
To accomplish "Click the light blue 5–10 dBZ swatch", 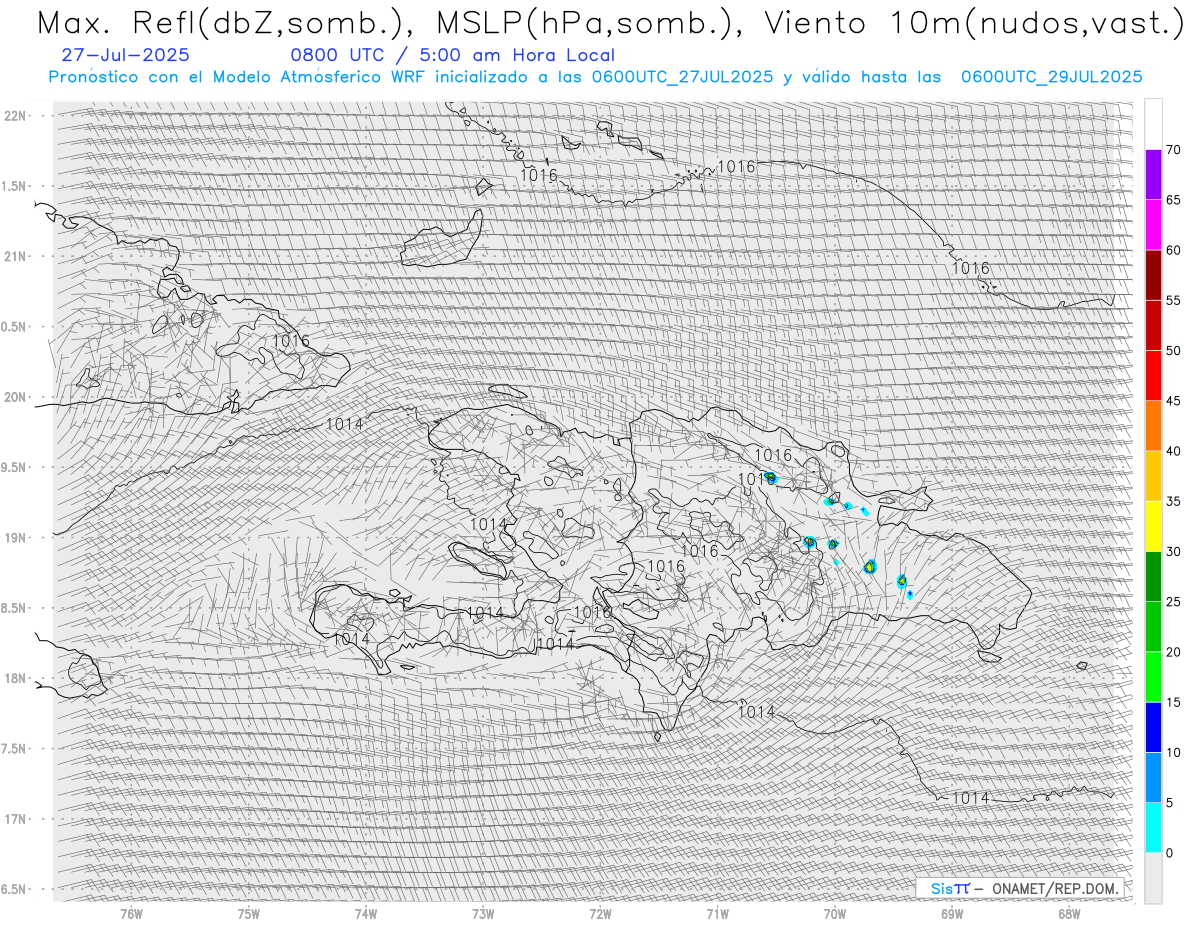I will coord(1153,777).
